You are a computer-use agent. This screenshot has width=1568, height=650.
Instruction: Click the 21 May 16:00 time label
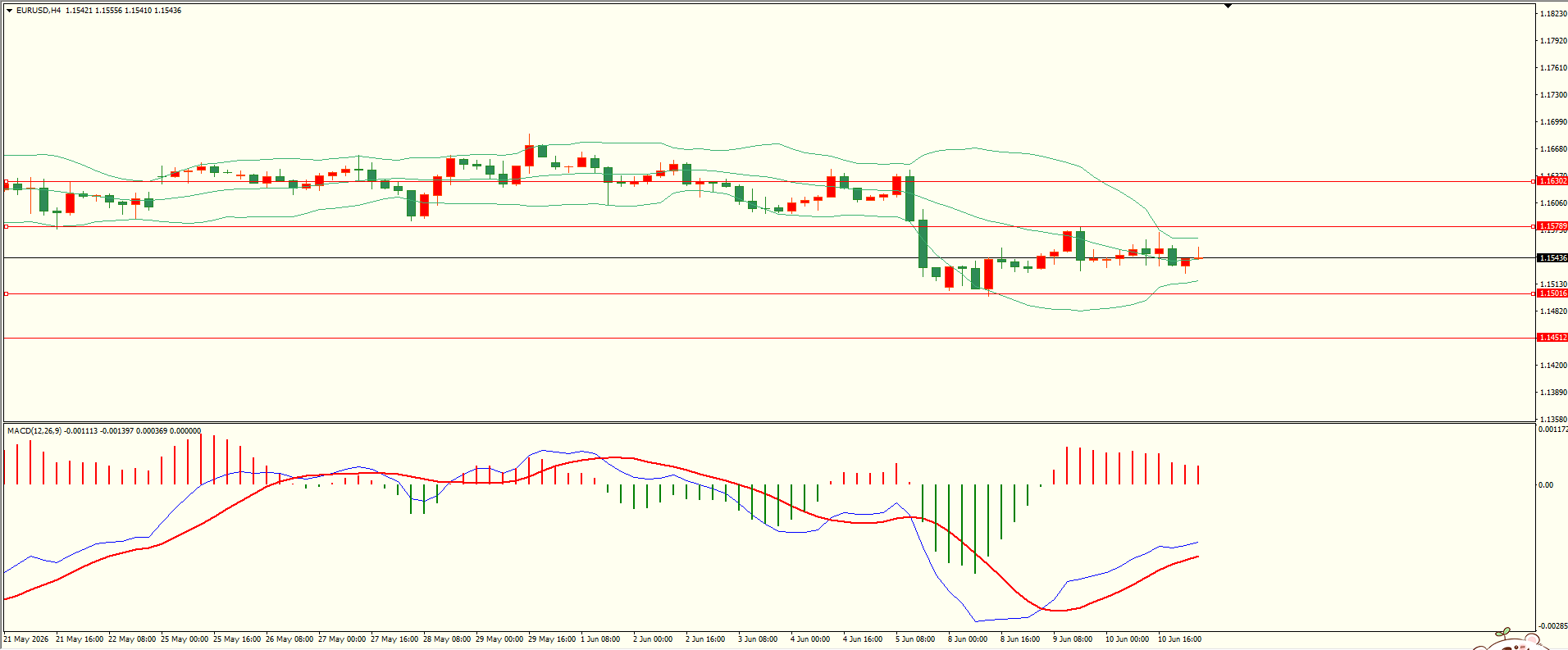coord(80,639)
